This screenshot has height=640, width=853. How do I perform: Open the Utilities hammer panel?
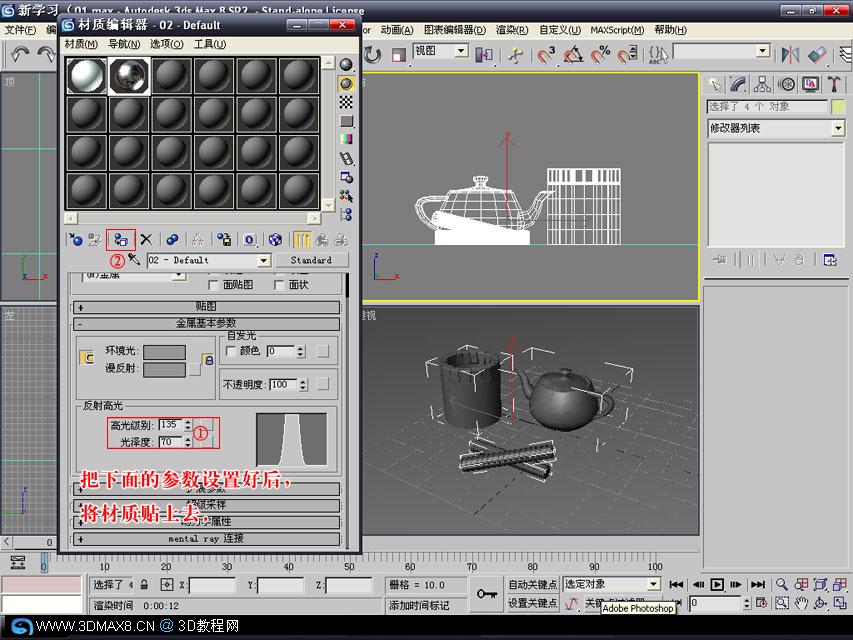834,84
